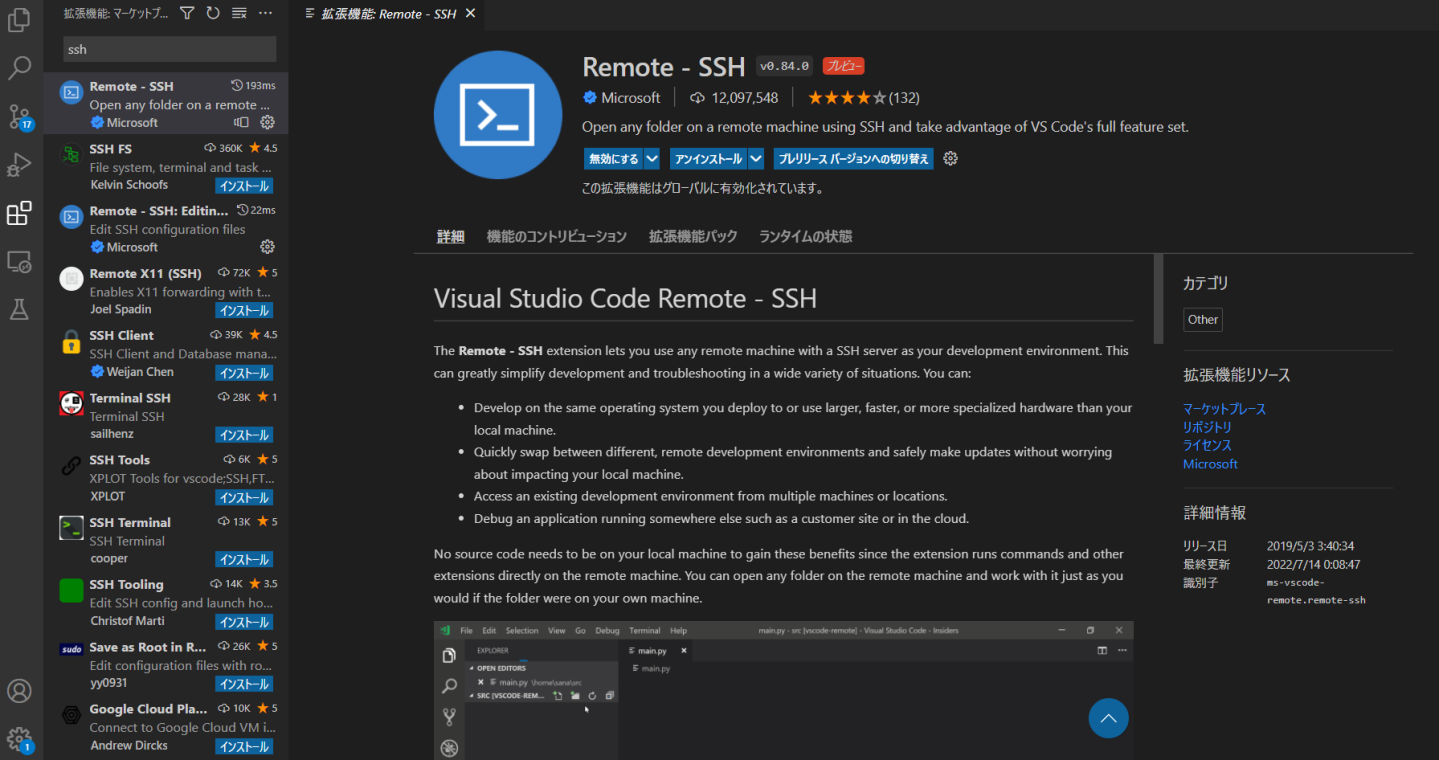Image resolution: width=1439 pixels, height=760 pixels.
Task: Switch to the 詳細 tab
Action: point(451,236)
